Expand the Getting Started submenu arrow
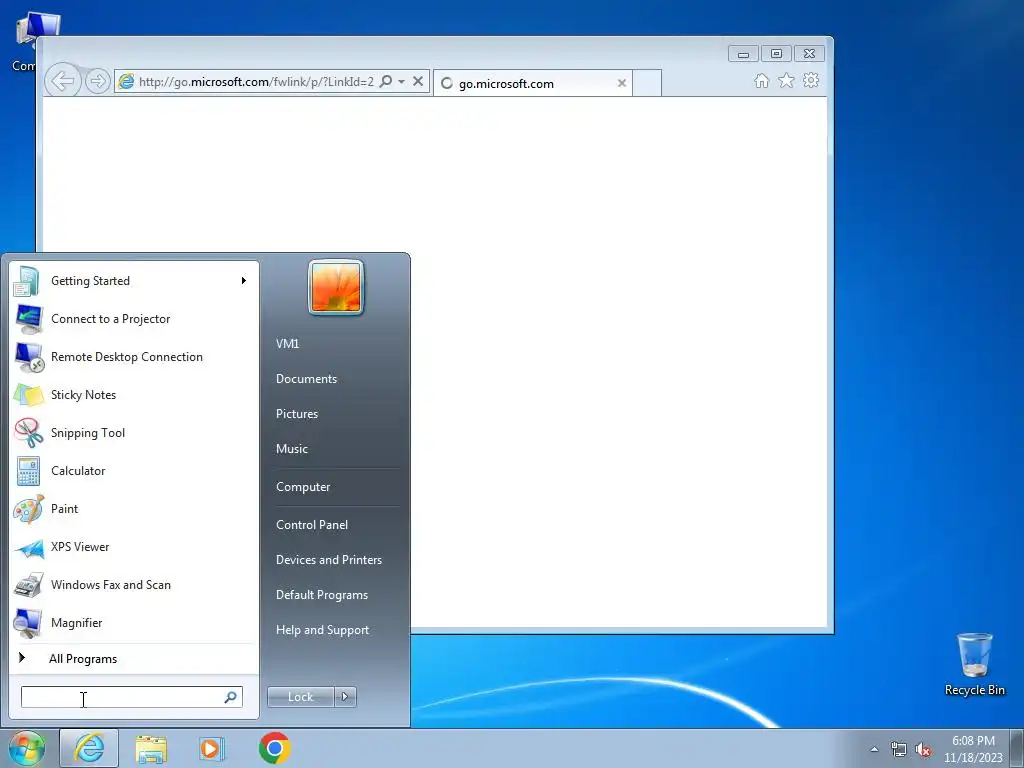This screenshot has width=1024, height=768. pos(244,281)
